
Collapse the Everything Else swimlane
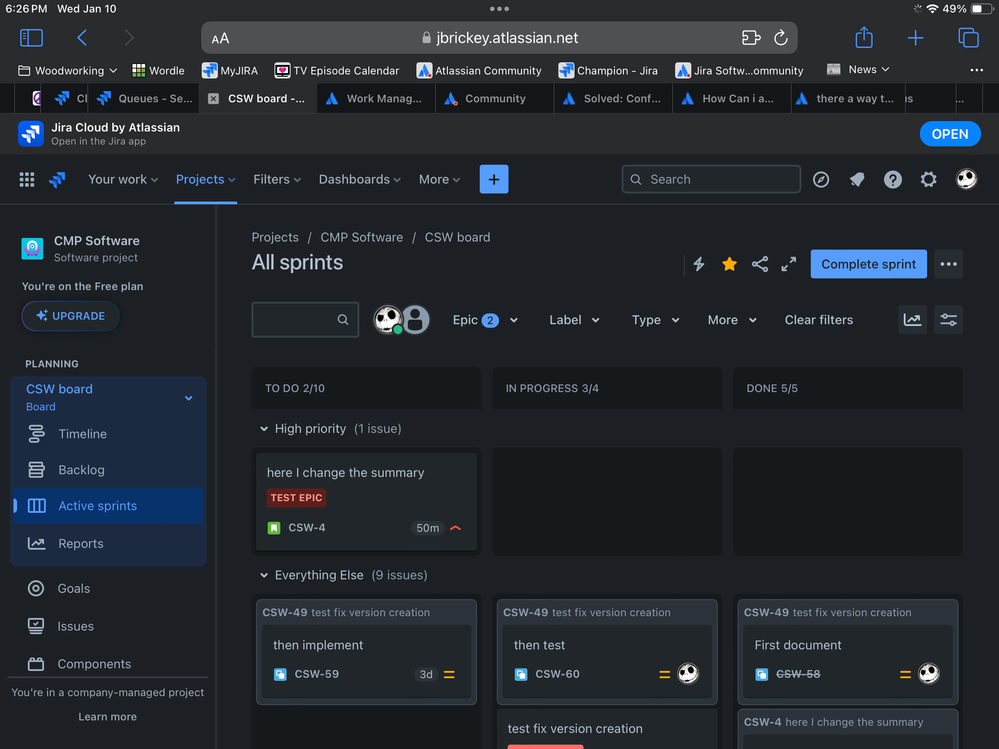pos(264,576)
